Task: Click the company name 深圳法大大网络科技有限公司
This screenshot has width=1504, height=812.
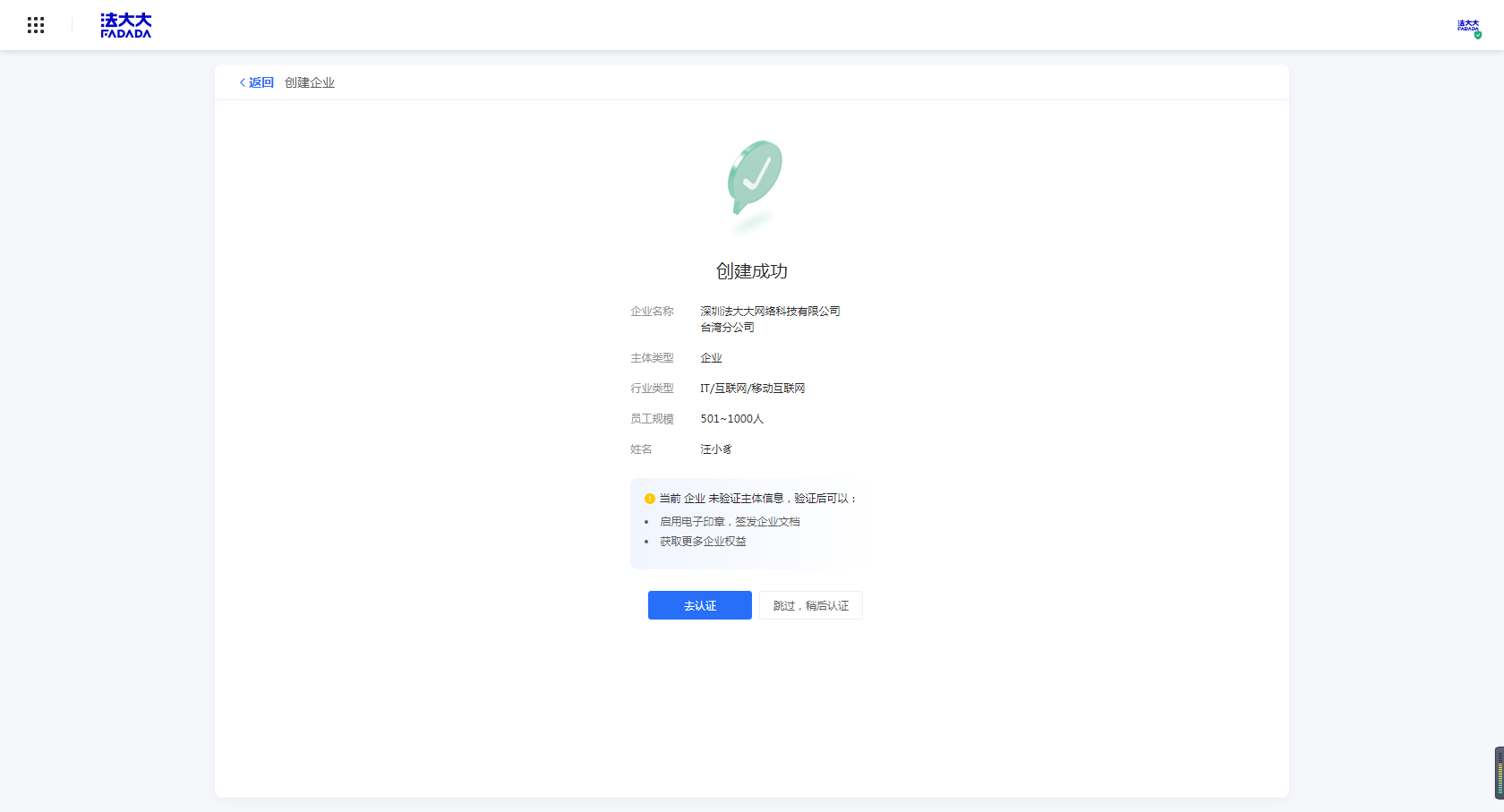Action: pyautogui.click(x=771, y=312)
